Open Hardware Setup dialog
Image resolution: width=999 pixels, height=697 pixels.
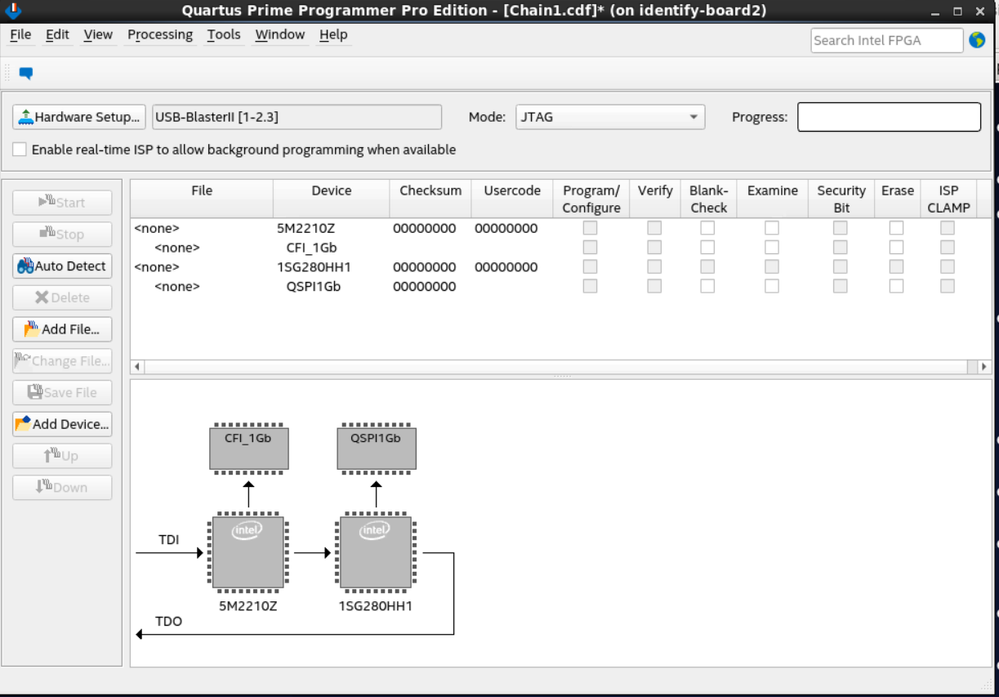coord(79,117)
